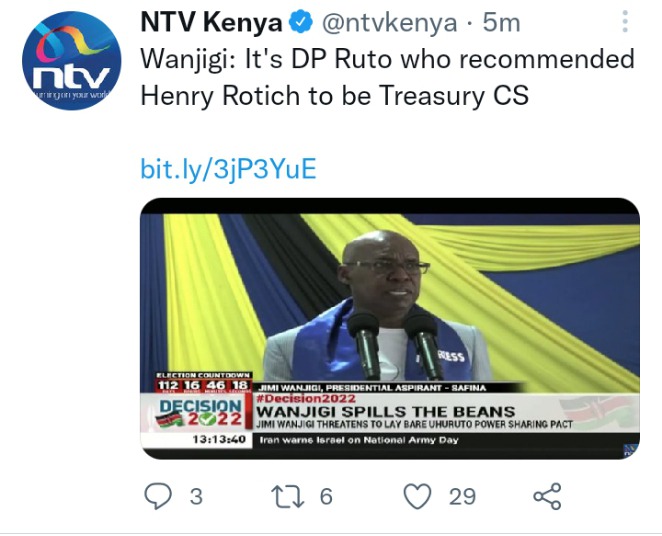Open the bit.ly/3jP3YuE link

(x=228, y=169)
